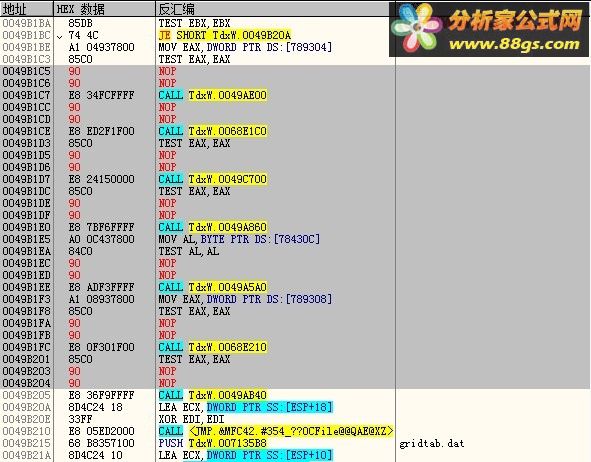
Task: Select the CALL TdxW.0068E210 row
Action: [198, 347]
